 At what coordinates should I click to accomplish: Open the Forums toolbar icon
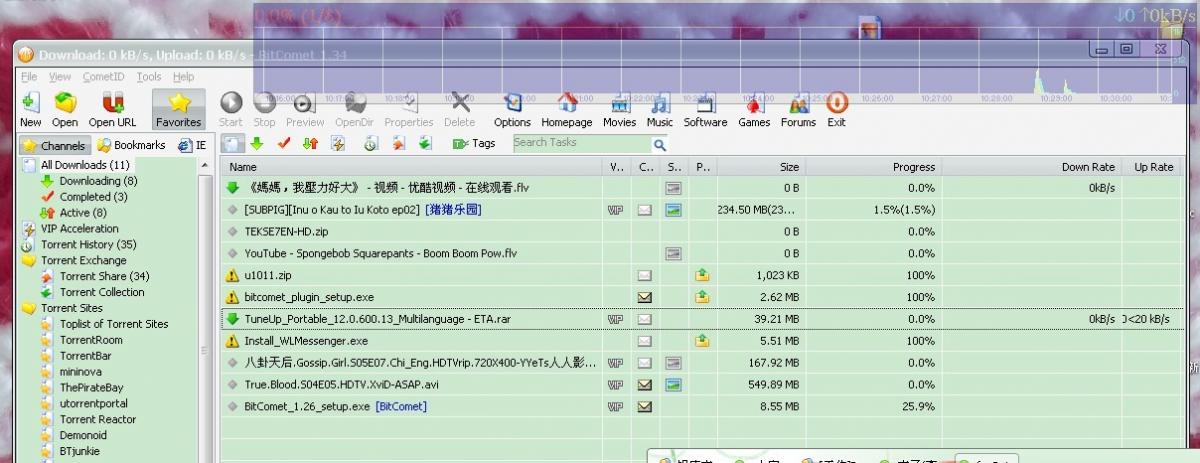coord(798,109)
